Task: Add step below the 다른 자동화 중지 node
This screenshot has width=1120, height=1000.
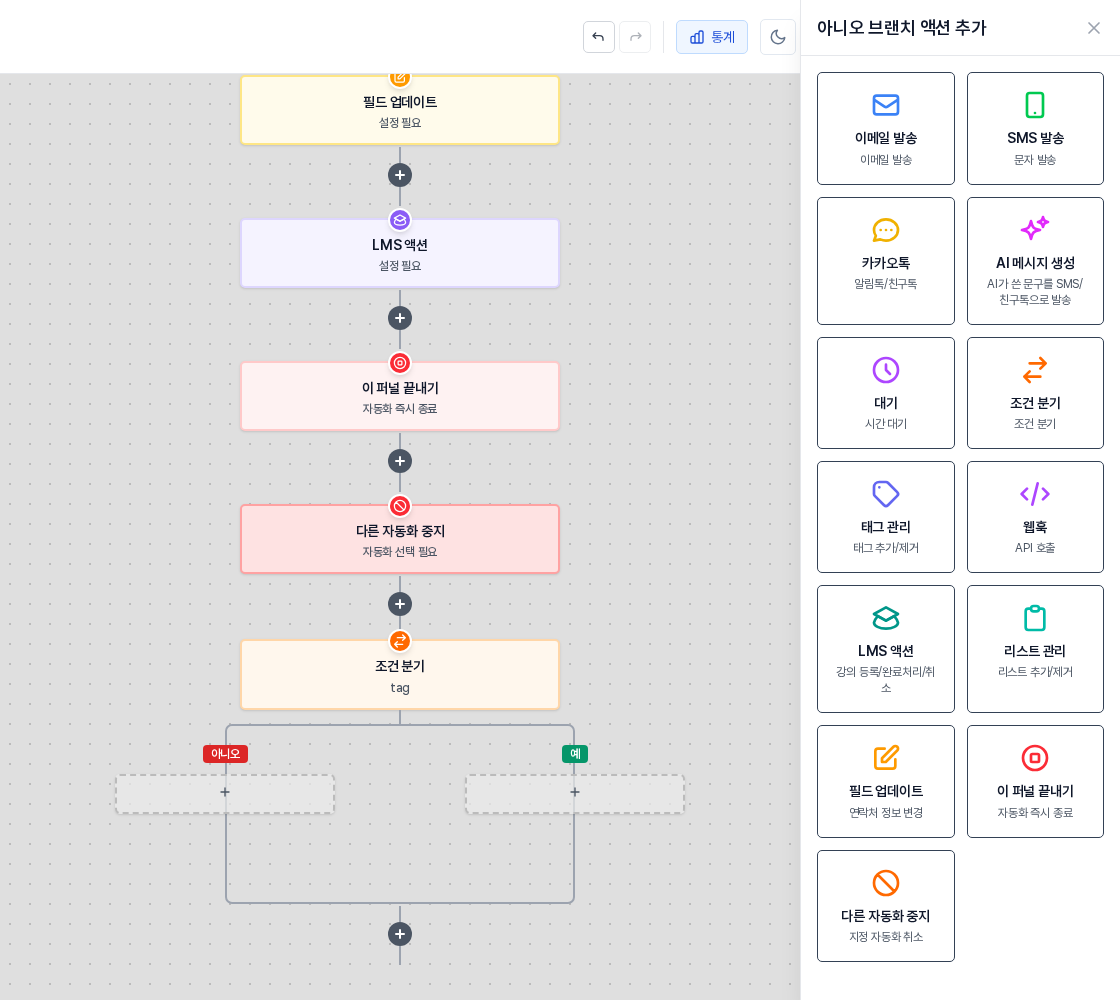Action: pos(400,604)
